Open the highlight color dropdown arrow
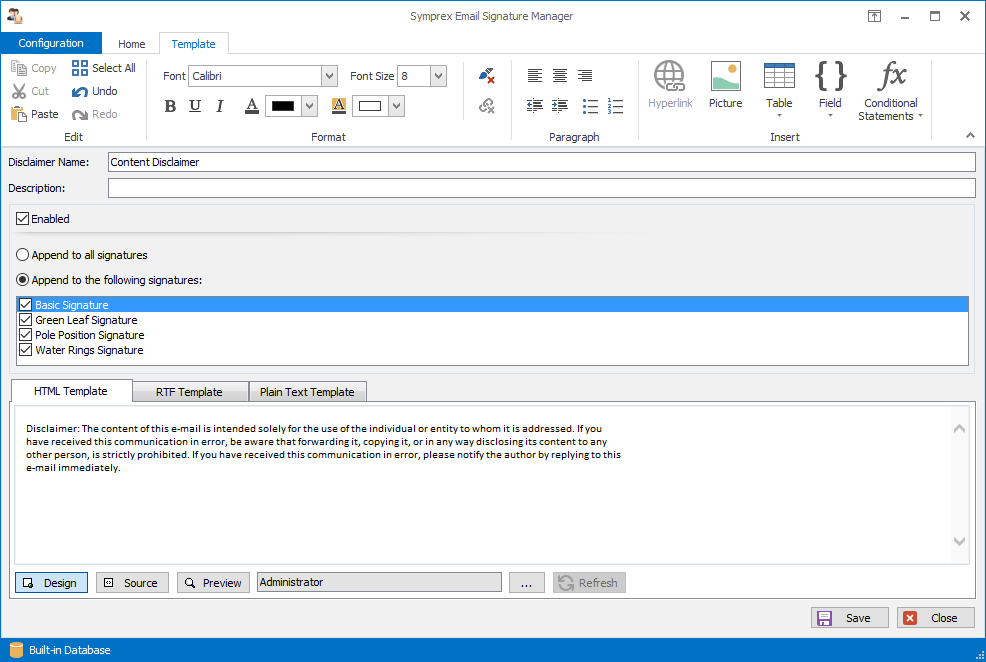This screenshot has height=662, width=986. click(396, 106)
